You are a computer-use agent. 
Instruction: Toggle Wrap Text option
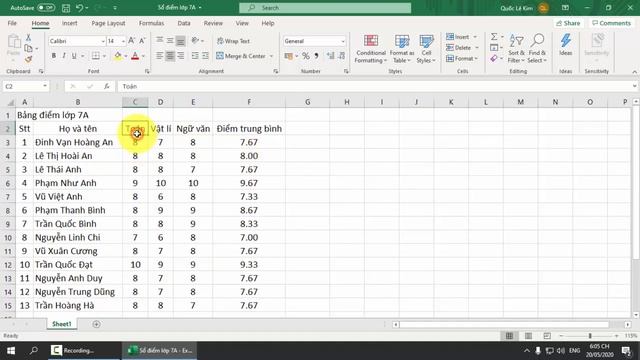pyautogui.click(x=233, y=41)
